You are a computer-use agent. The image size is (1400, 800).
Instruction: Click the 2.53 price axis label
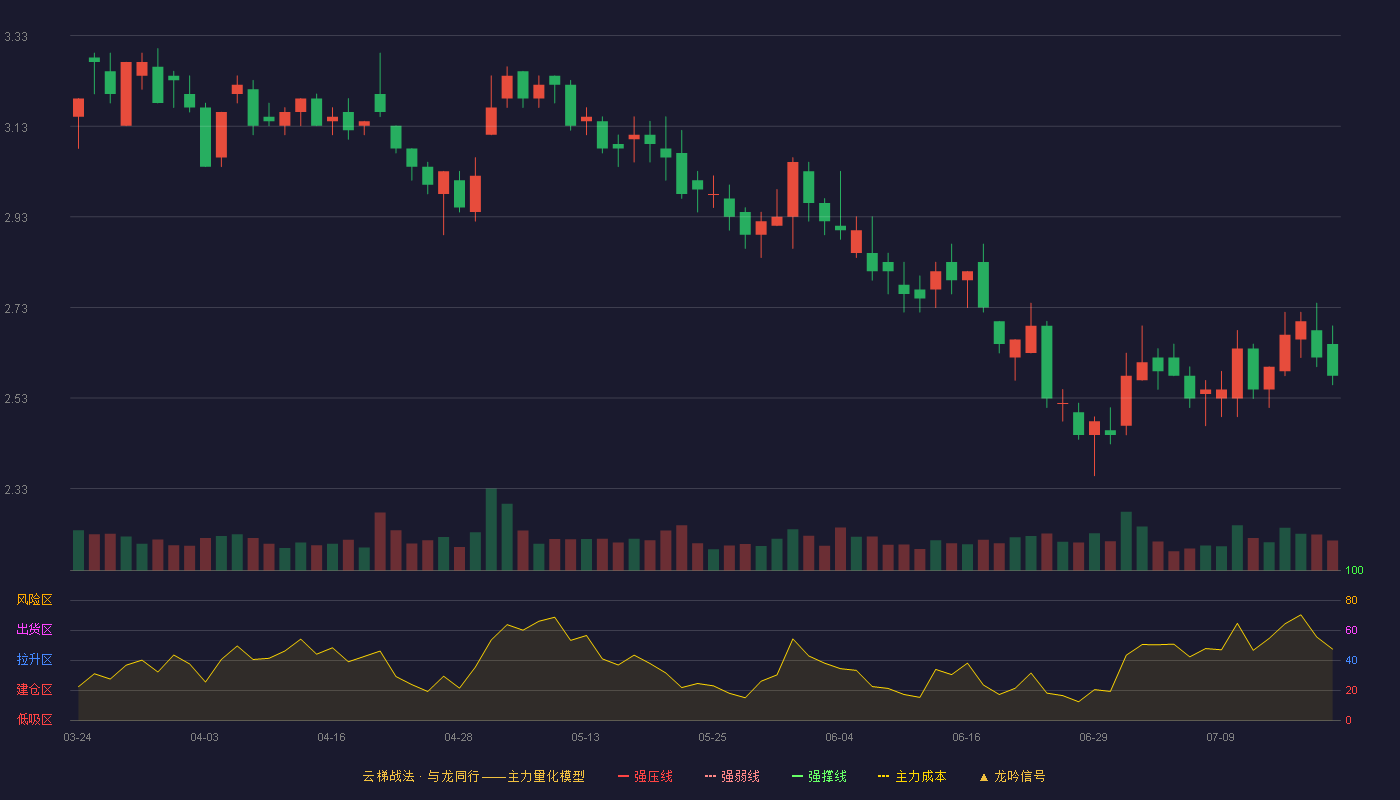(x=16, y=400)
